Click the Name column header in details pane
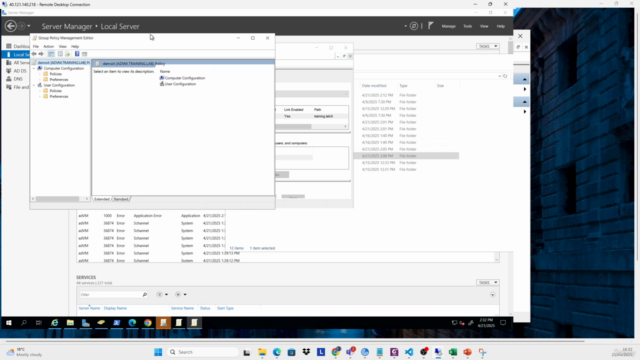Image resolution: width=640 pixels, height=360 pixels. pos(165,71)
